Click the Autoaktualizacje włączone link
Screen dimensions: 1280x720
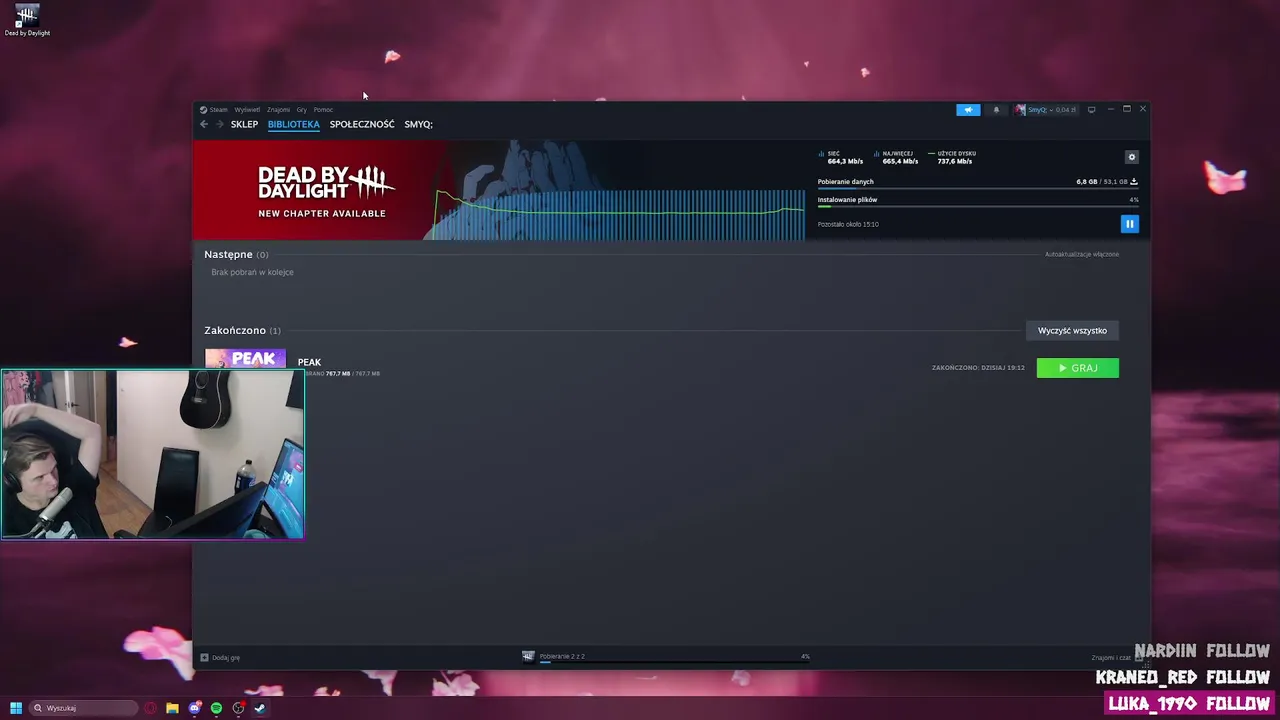click(1082, 254)
